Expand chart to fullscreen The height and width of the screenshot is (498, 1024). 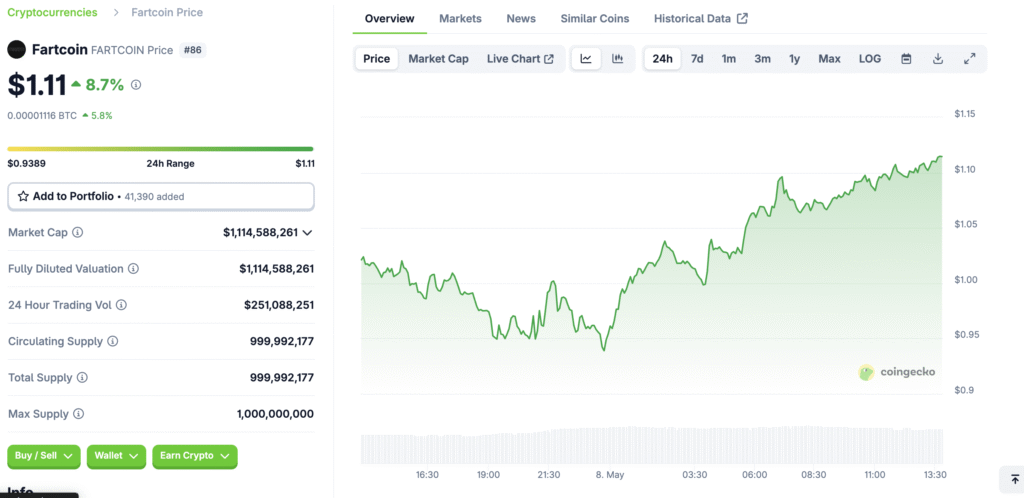click(969, 59)
